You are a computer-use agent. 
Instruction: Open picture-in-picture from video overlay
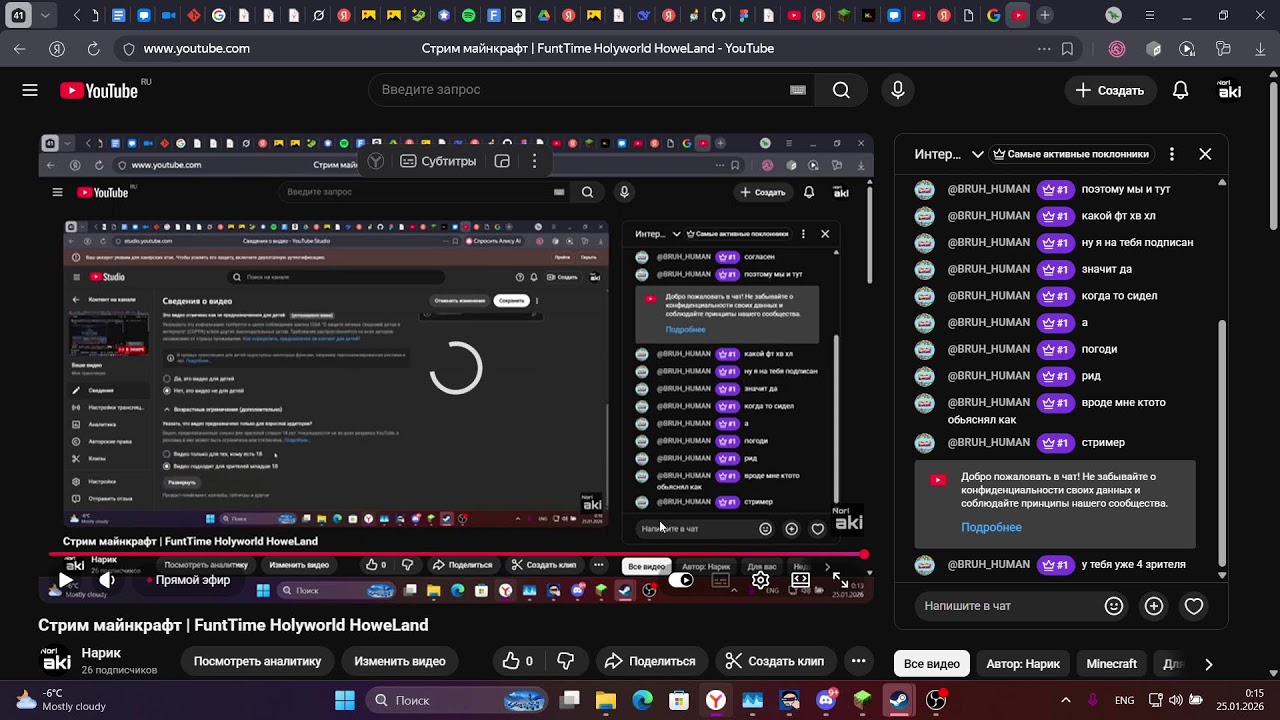[x=502, y=161]
